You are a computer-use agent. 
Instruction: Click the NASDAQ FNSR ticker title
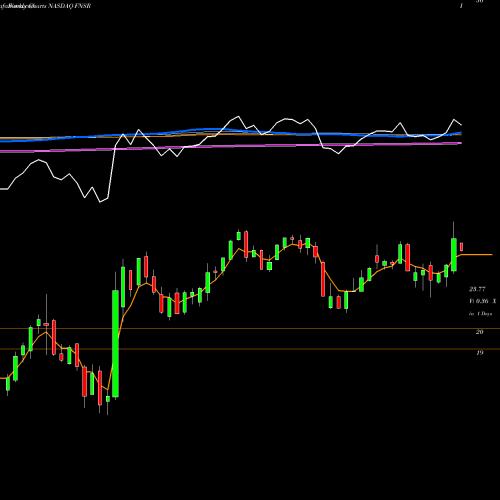coord(69,6)
